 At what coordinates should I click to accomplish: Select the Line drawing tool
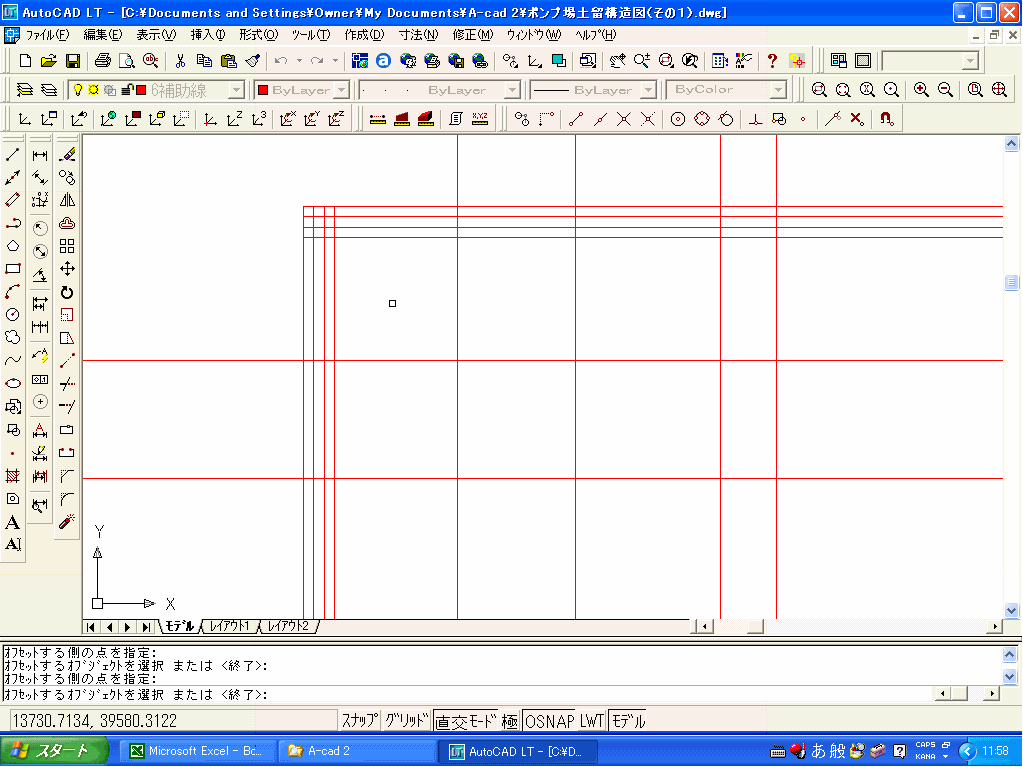point(12,155)
